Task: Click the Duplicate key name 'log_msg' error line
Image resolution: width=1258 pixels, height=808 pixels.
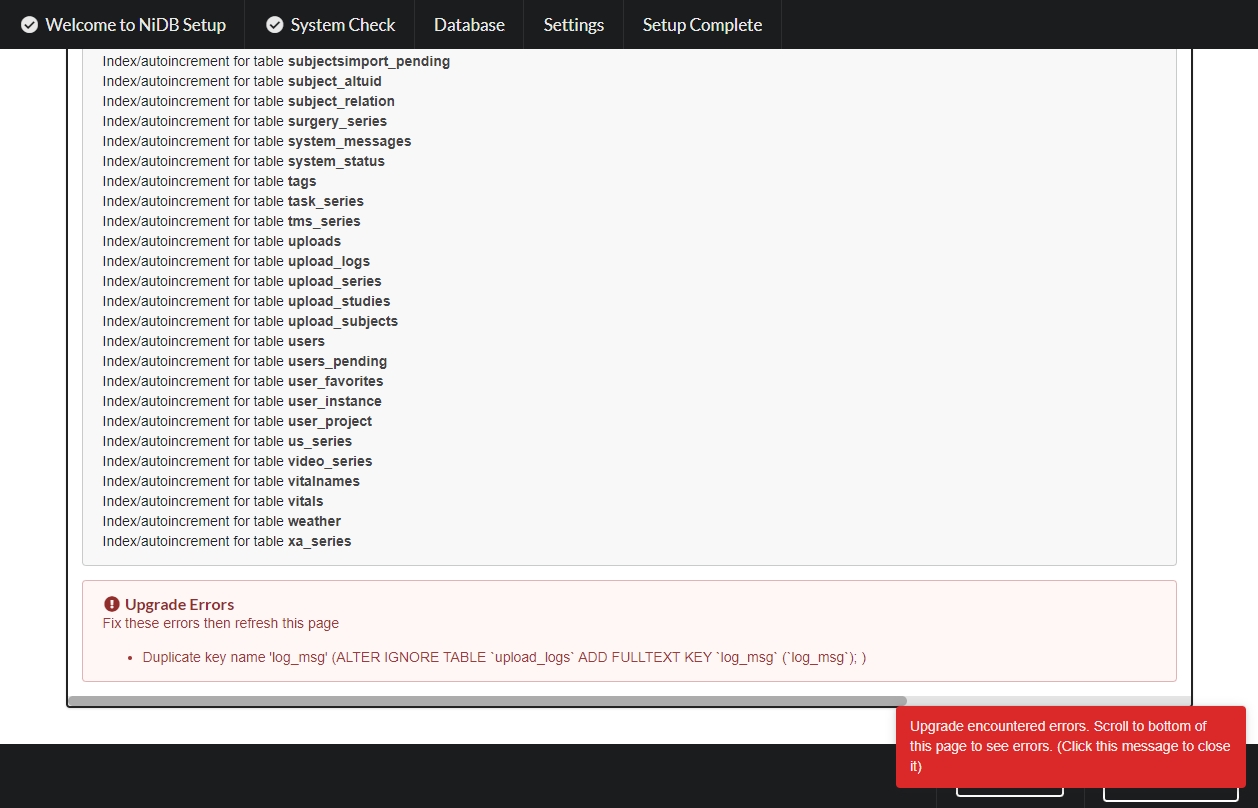Action: click(504, 657)
